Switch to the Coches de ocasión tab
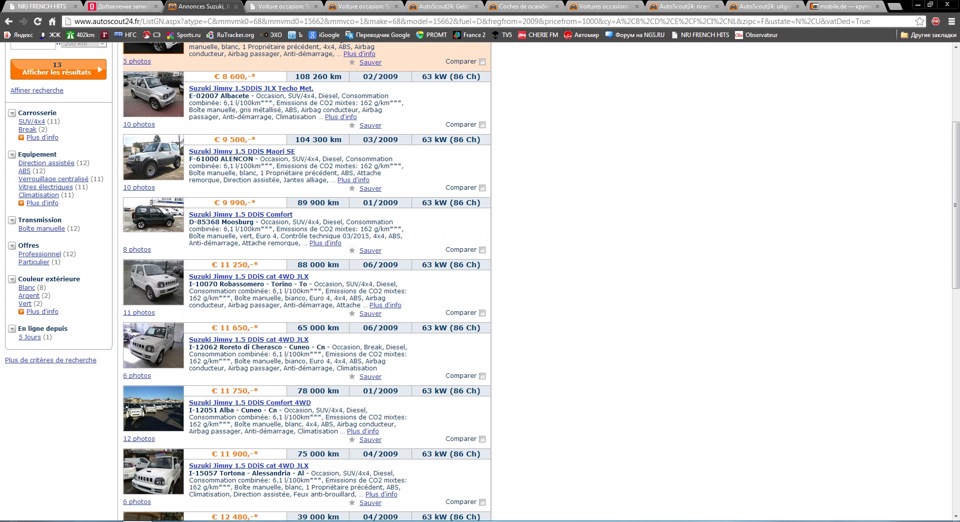 pyautogui.click(x=525, y=6)
